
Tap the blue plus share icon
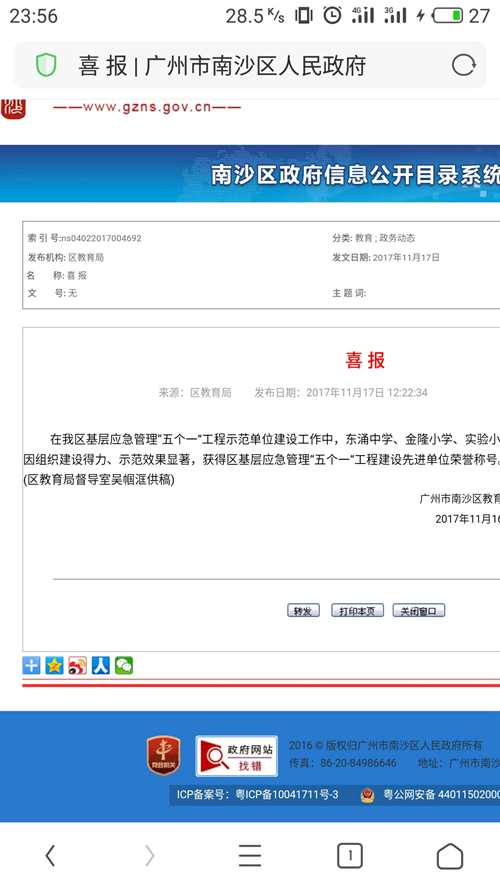click(31, 665)
